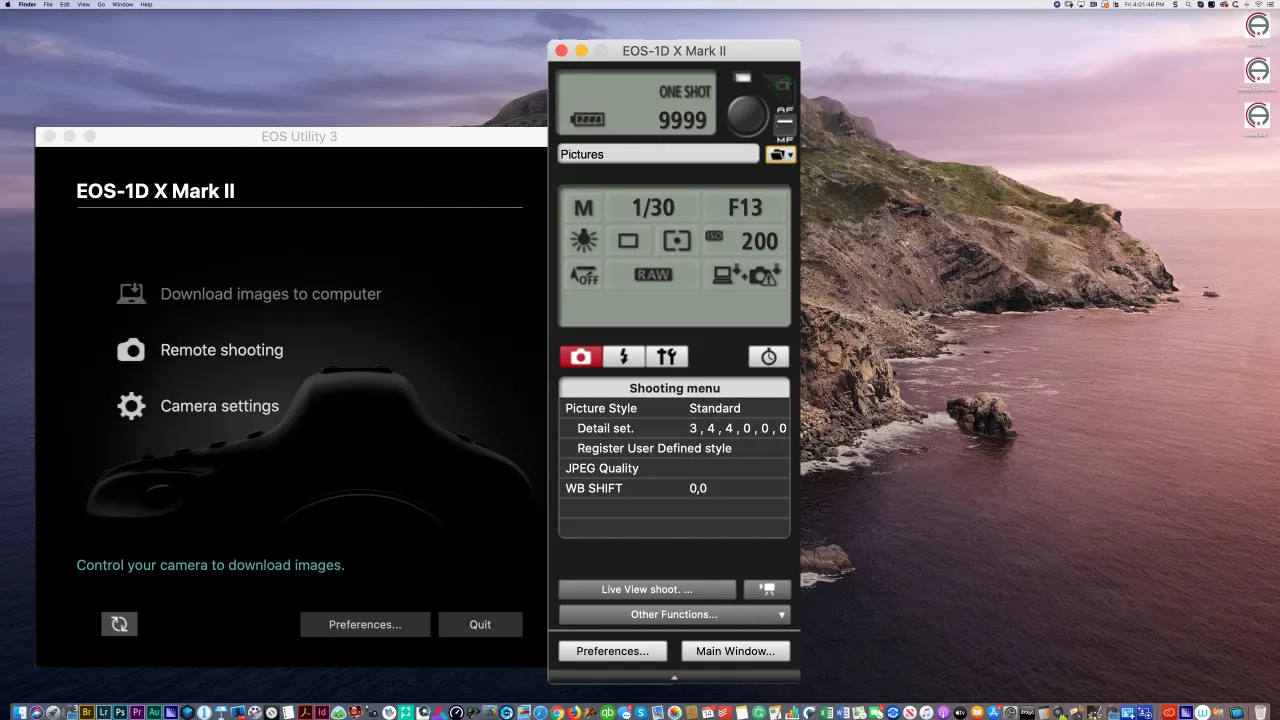1280x720 pixels.
Task: Open the destination folder dropdown
Action: [x=780, y=154]
